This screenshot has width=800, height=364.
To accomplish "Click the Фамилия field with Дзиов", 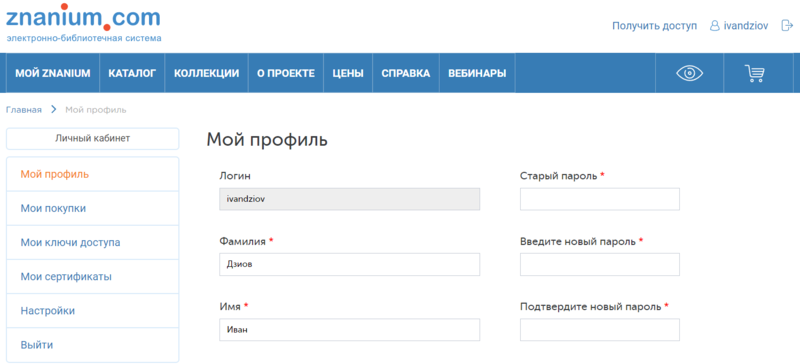I will click(x=349, y=264).
